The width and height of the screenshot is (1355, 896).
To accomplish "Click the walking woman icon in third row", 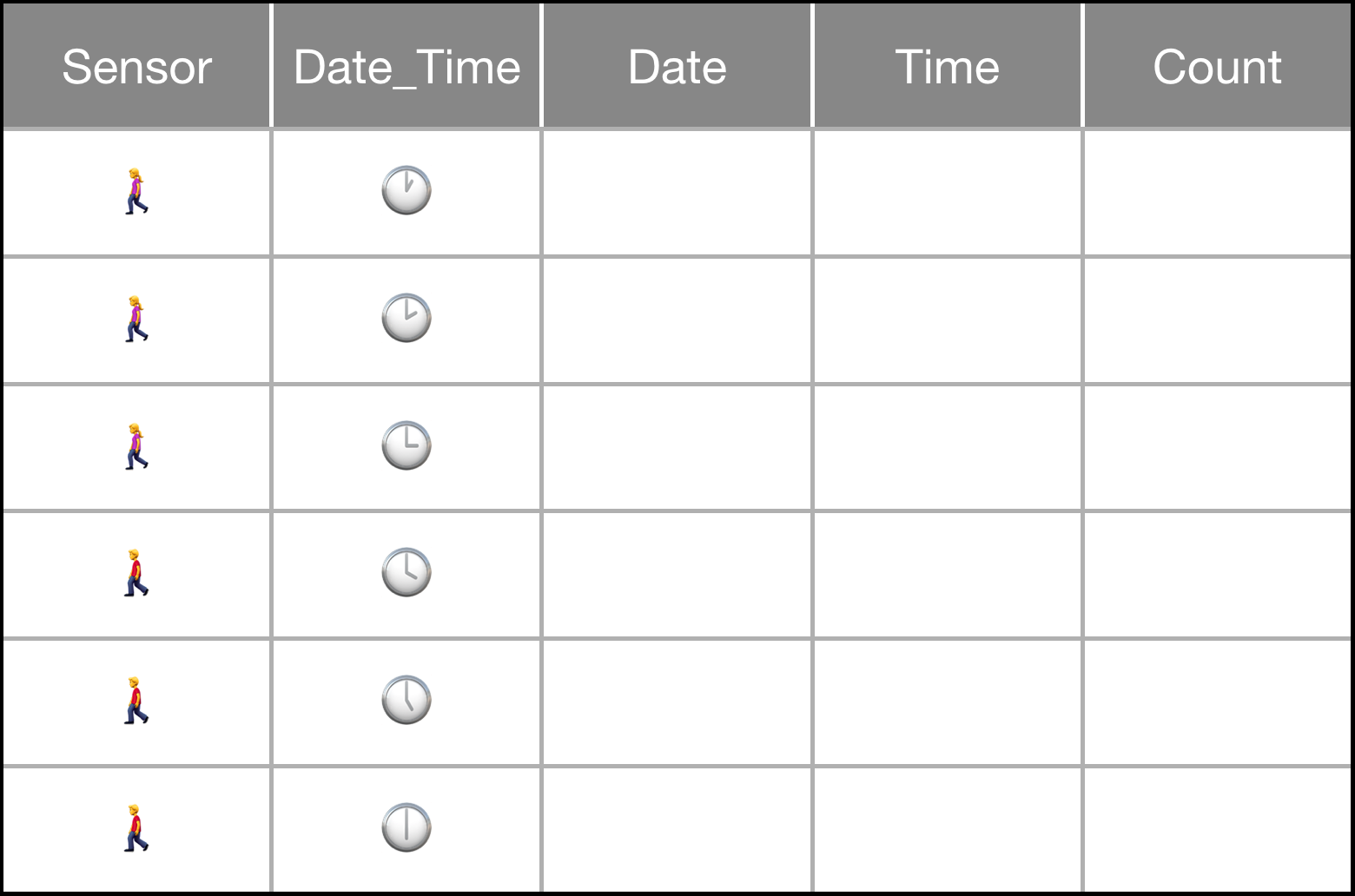I will point(136,447).
